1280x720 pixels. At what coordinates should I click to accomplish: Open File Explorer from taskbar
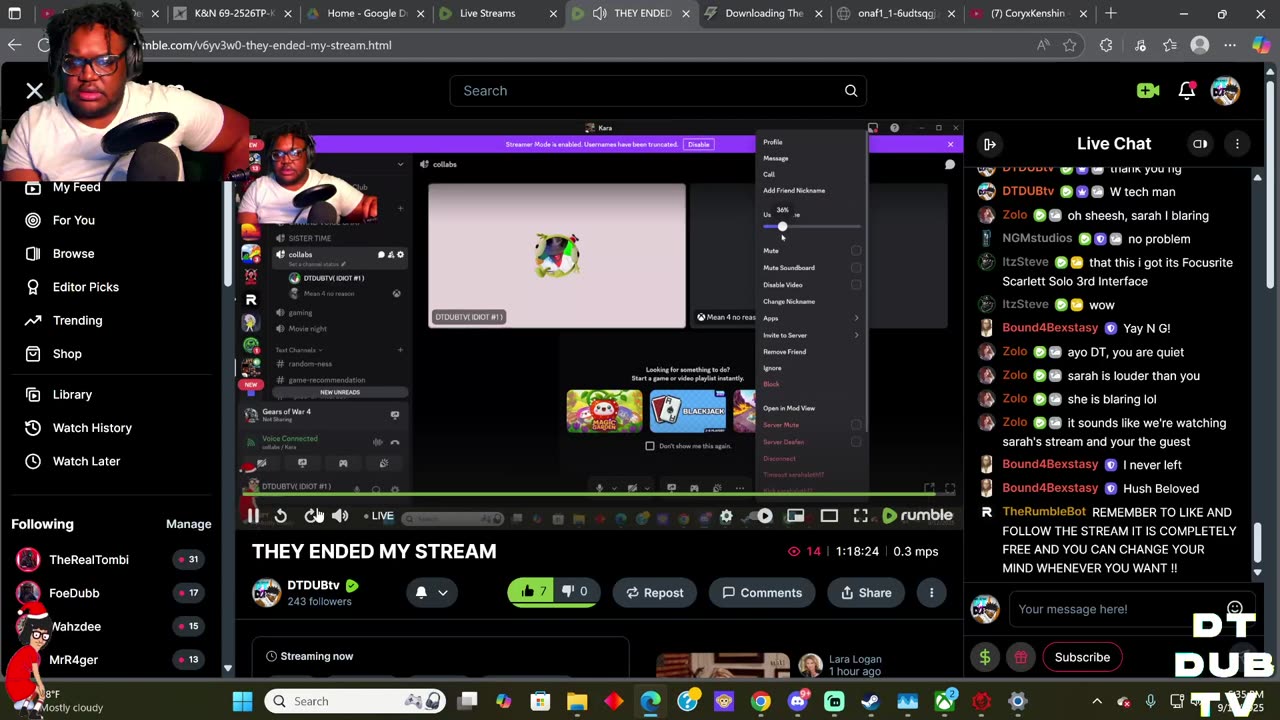[x=577, y=701]
